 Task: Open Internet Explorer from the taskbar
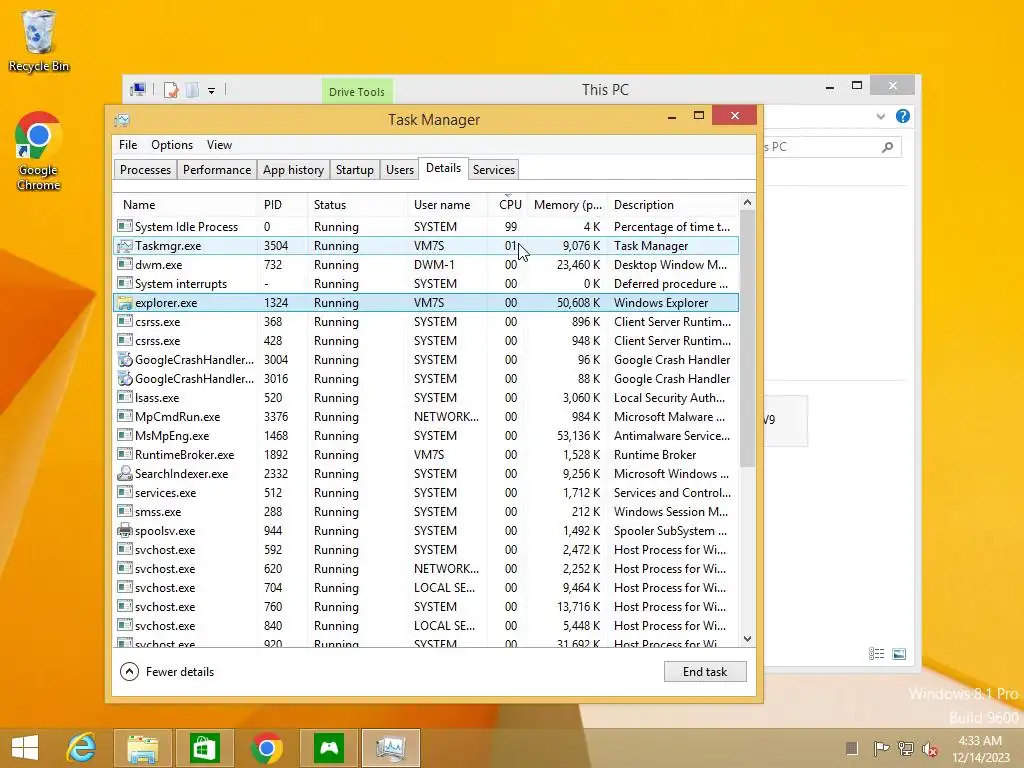pyautogui.click(x=81, y=748)
